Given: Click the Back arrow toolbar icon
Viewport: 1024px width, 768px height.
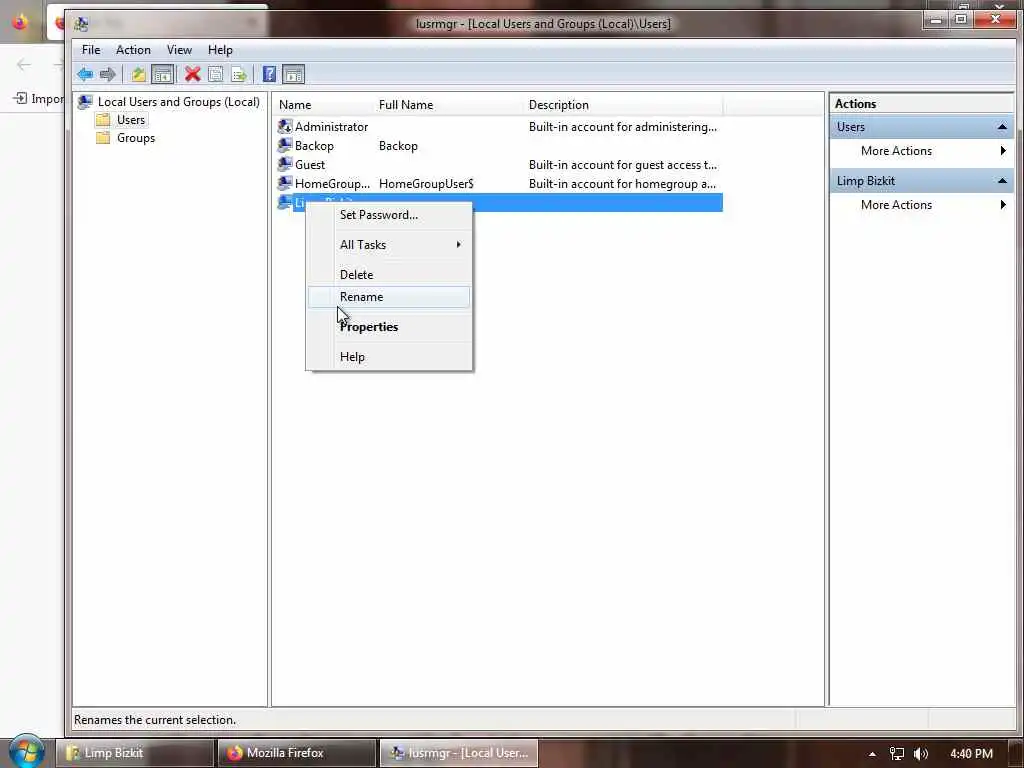Looking at the screenshot, I should pyautogui.click(x=85, y=74).
